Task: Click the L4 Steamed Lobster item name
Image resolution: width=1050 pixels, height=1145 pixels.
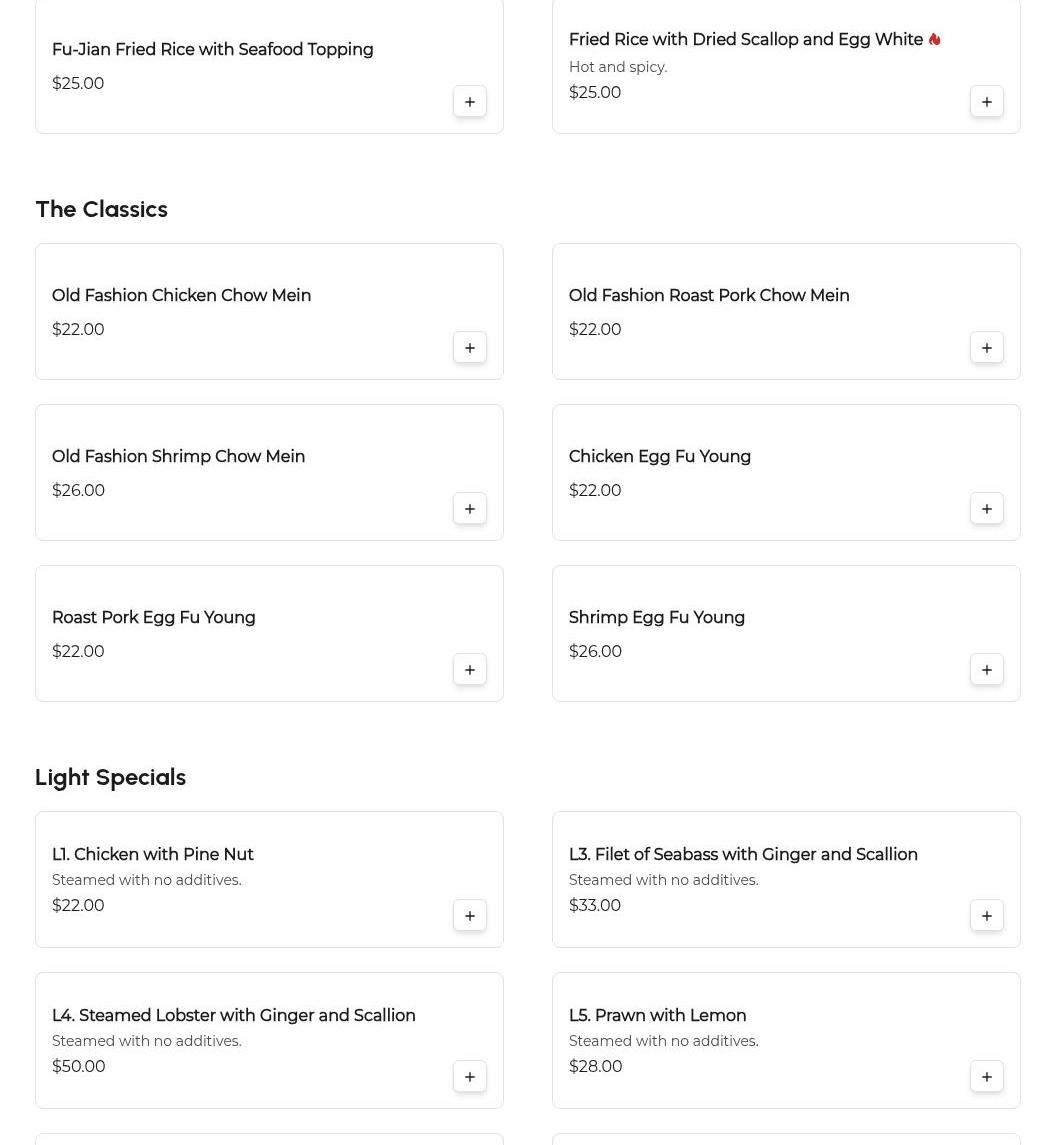Action: (x=233, y=1016)
